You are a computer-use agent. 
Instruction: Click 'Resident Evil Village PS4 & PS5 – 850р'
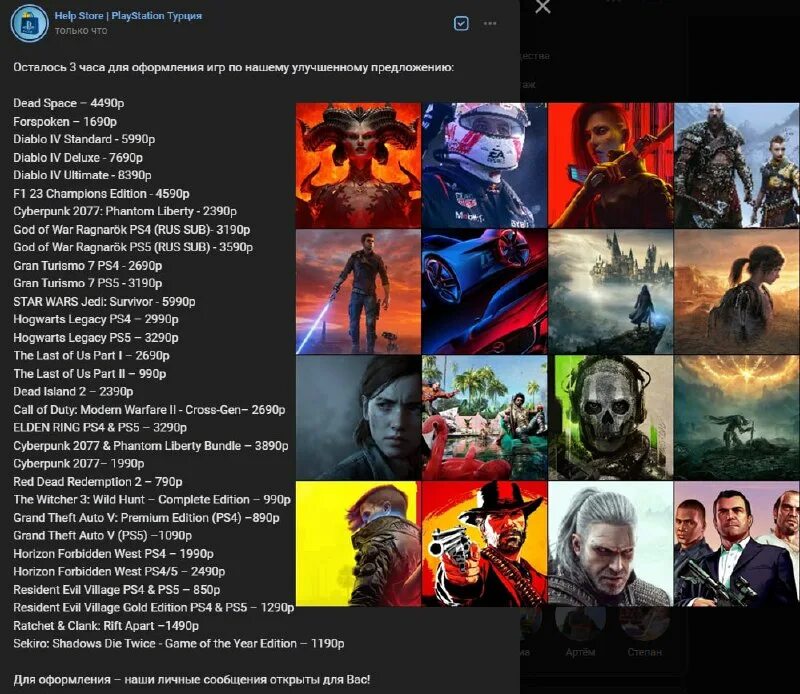pos(117,590)
